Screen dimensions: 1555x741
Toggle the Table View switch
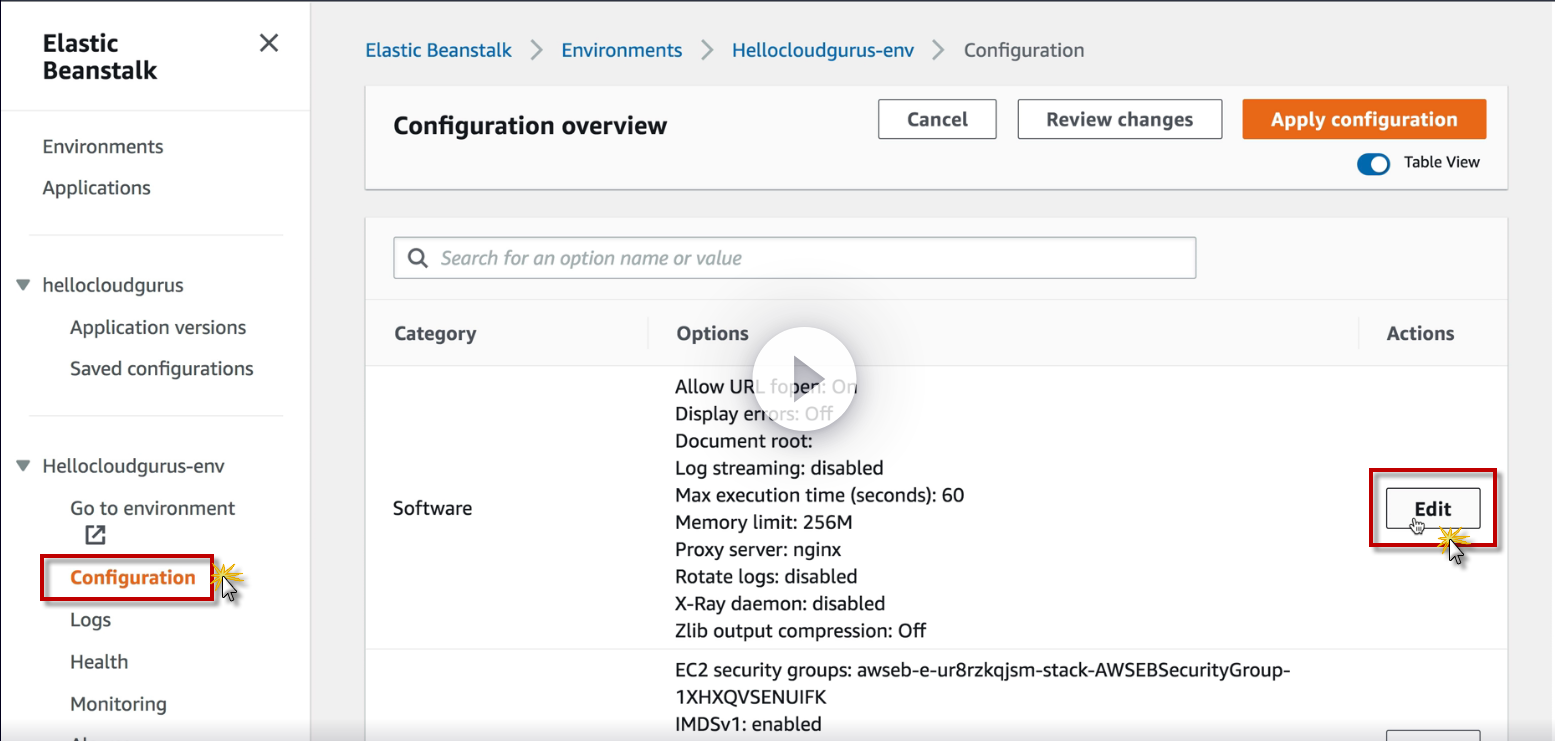coord(1373,164)
